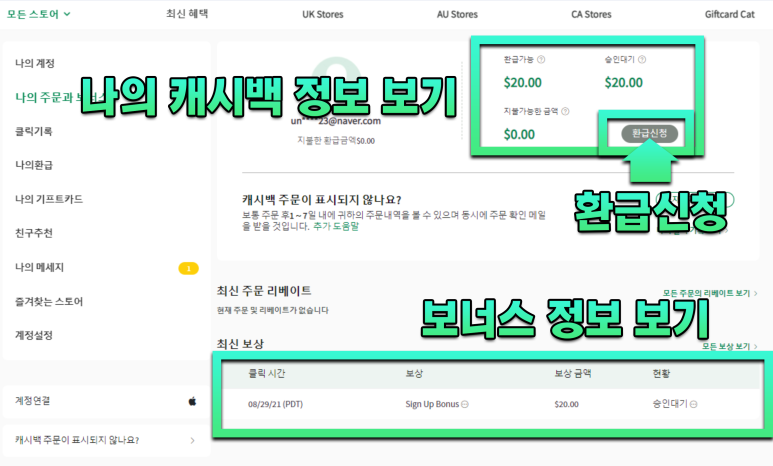The image size is (773, 466).
Task: Click the yellow notification badge on 나의 메세지
Action: click(188, 268)
